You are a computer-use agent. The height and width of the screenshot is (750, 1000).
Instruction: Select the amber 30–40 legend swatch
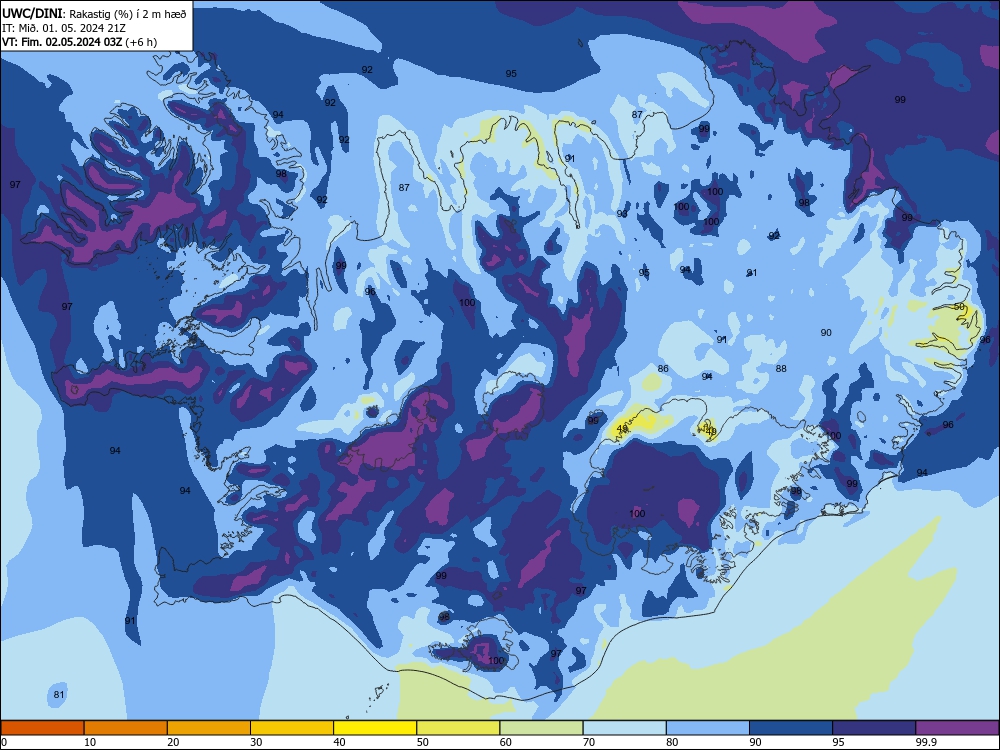coord(292,728)
